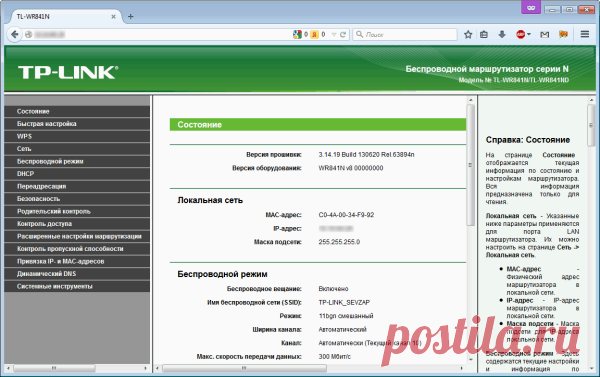Click the purple private browsing mask icon

[531, 8]
